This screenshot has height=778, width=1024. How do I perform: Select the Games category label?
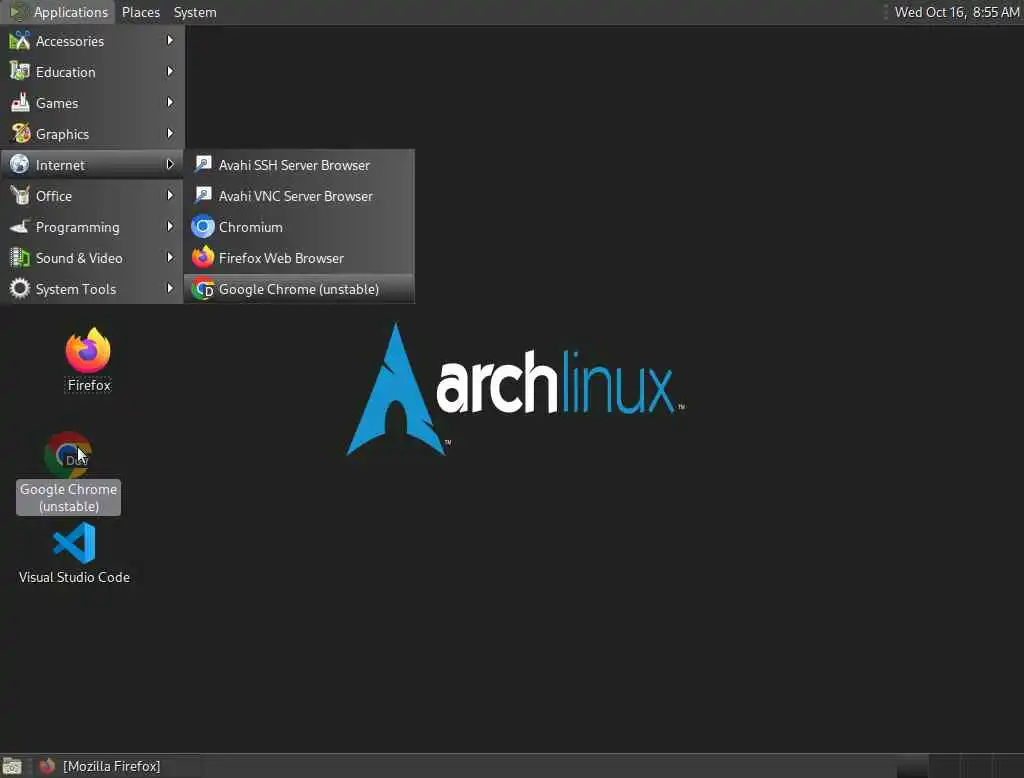click(57, 103)
